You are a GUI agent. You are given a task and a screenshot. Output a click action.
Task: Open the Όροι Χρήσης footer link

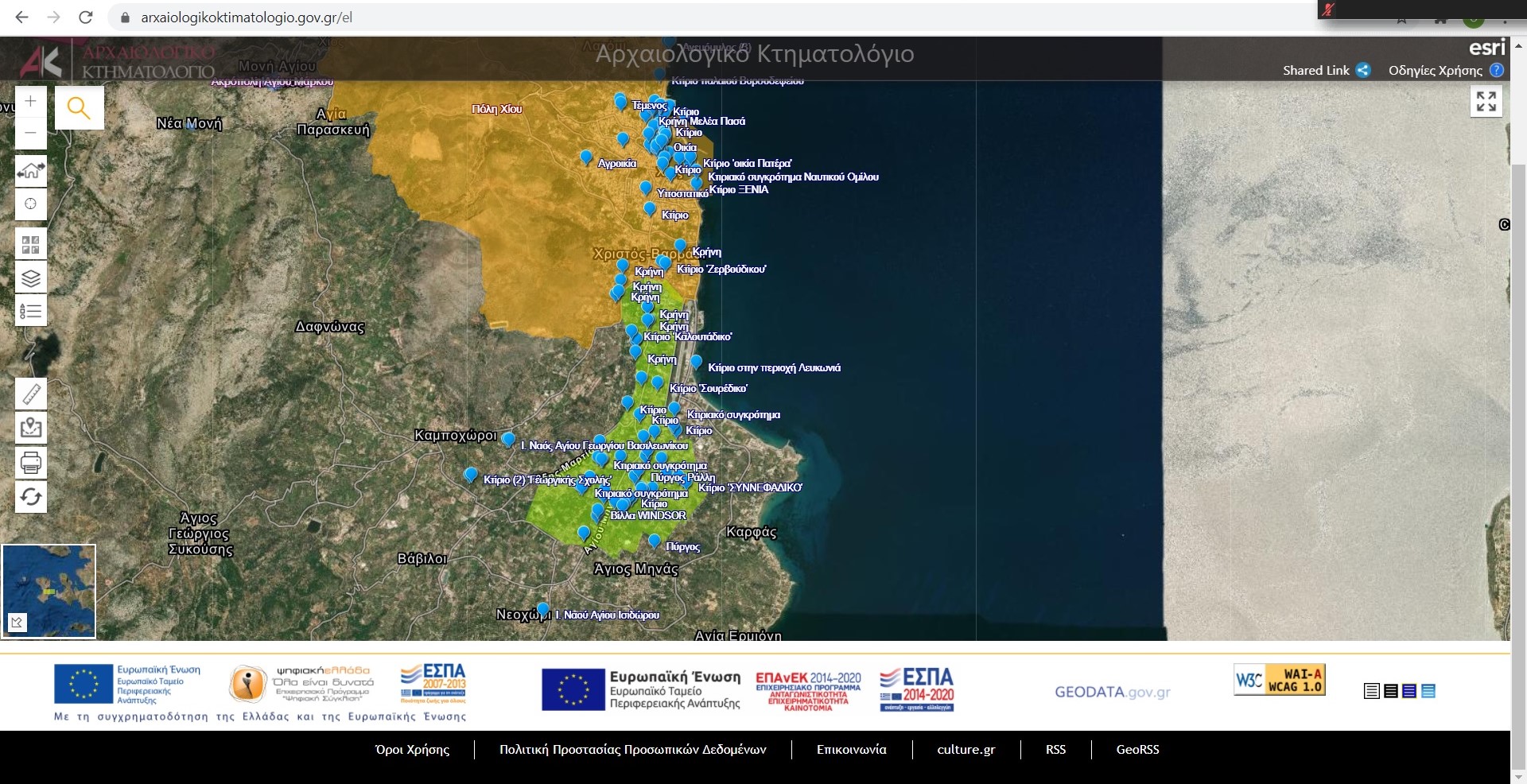click(412, 750)
